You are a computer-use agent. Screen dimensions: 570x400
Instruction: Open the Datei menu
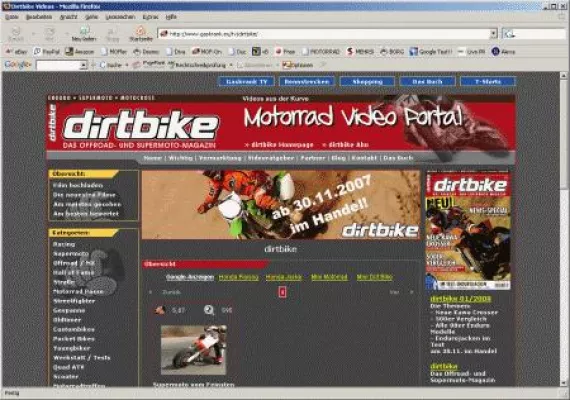[12, 17]
